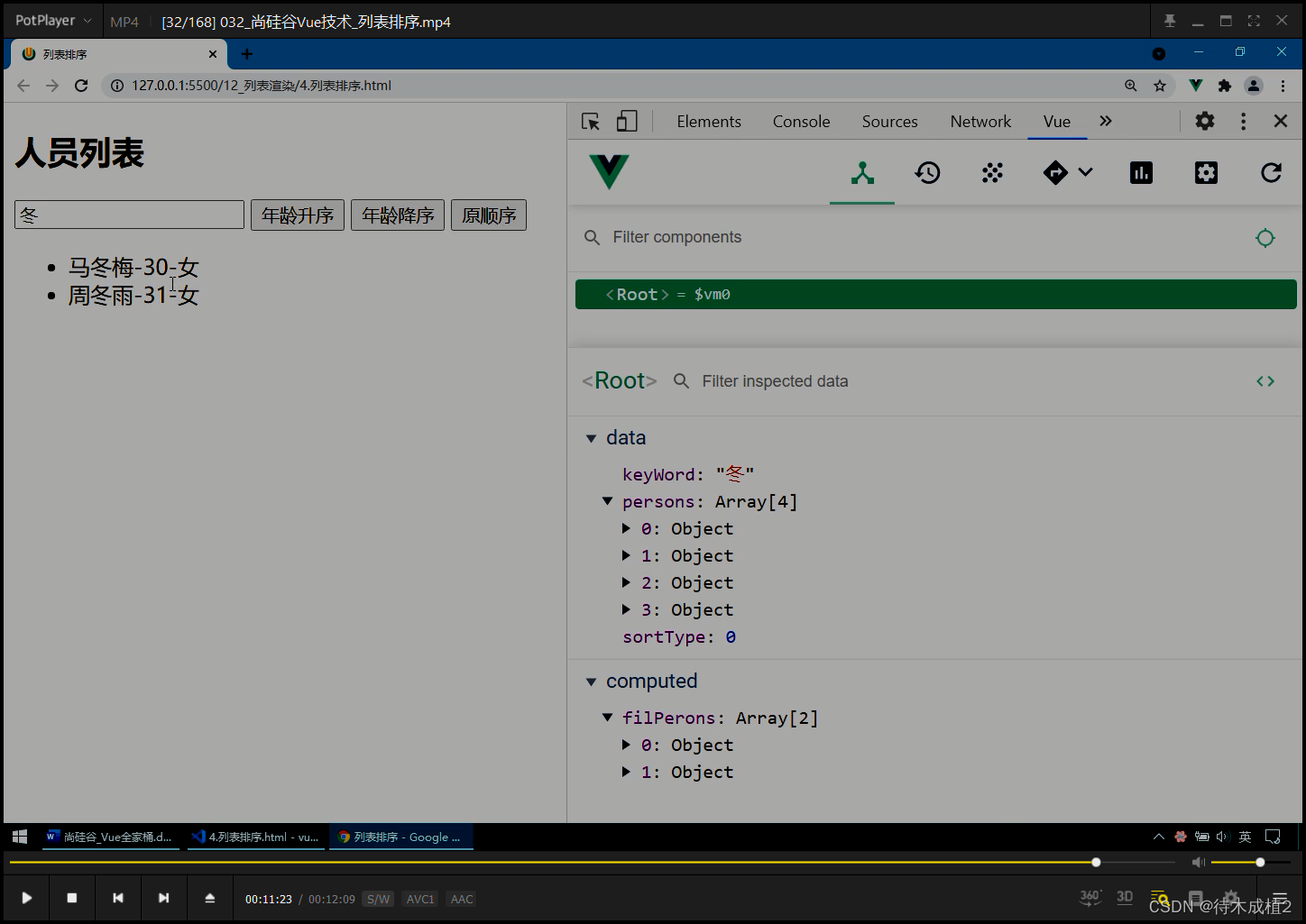Open the Vue devtools Routing icon
Image resolution: width=1306 pixels, height=924 pixels.
[1055, 173]
